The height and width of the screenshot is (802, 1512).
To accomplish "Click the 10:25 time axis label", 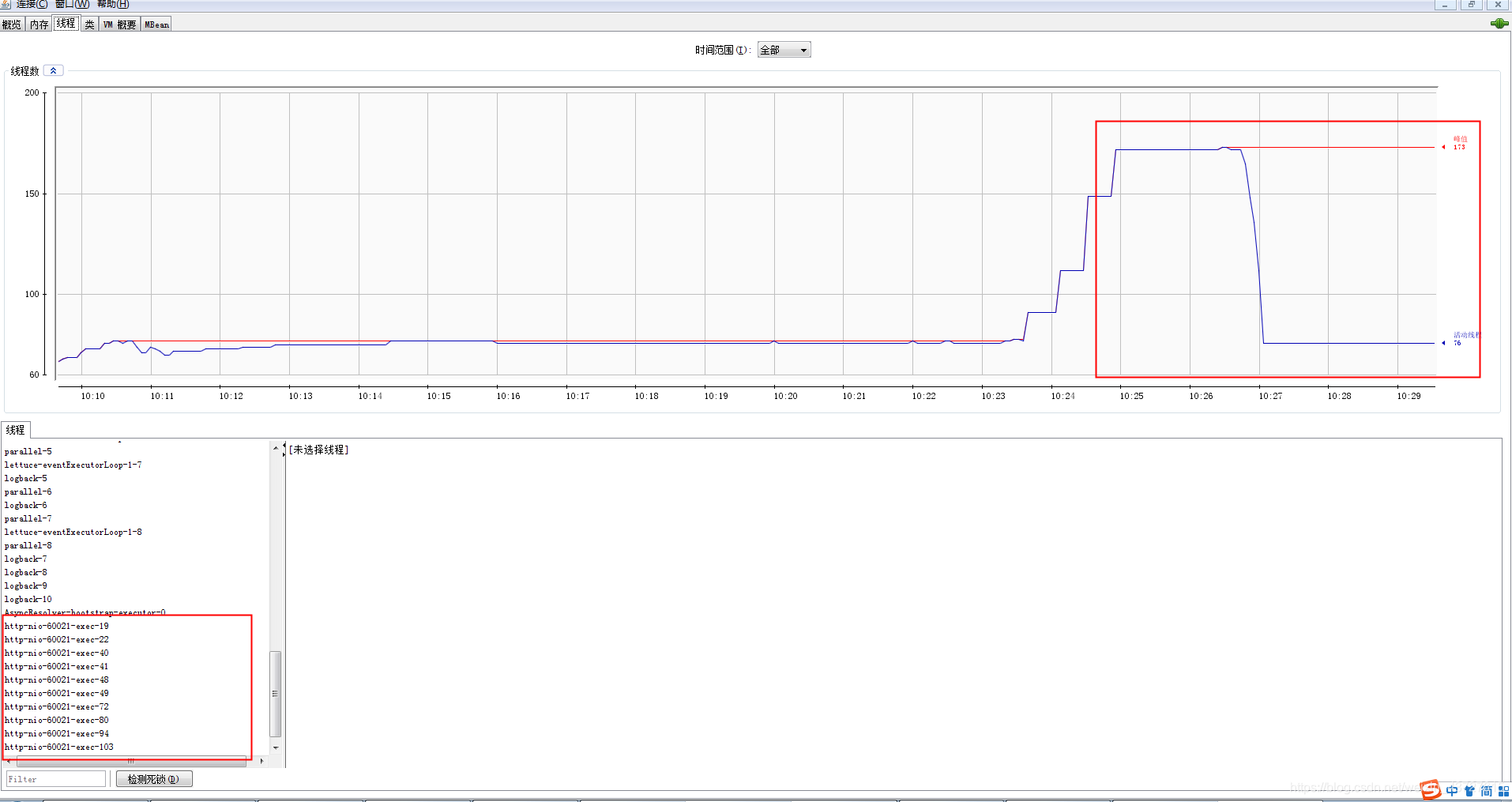I will point(1131,396).
